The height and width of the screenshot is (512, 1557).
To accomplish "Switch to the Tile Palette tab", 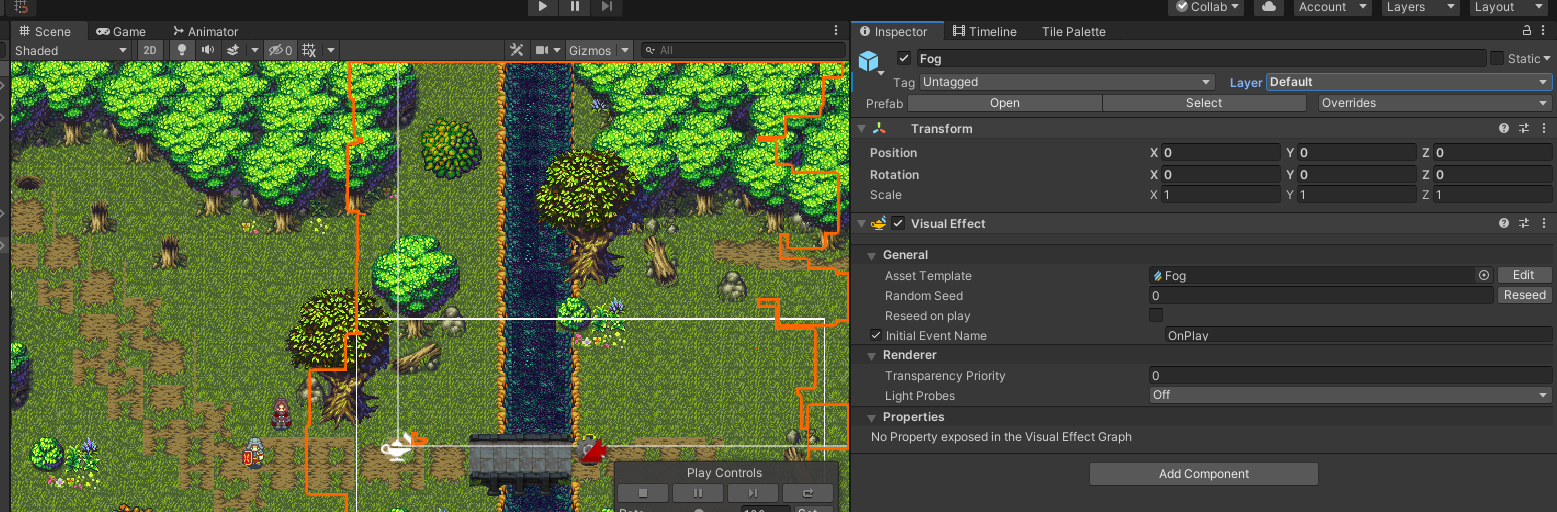I will point(1073,31).
